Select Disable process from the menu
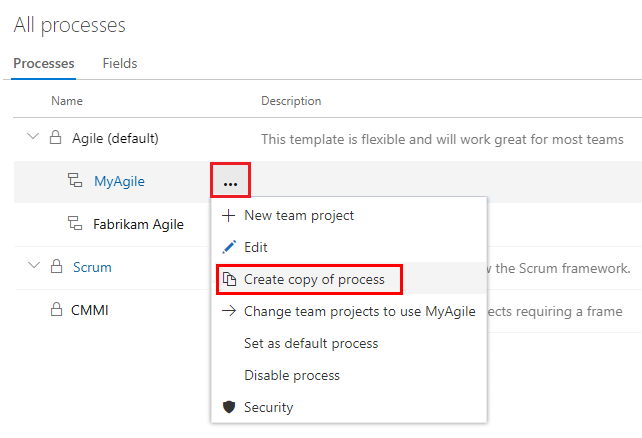The width and height of the screenshot is (642, 438). 292,375
